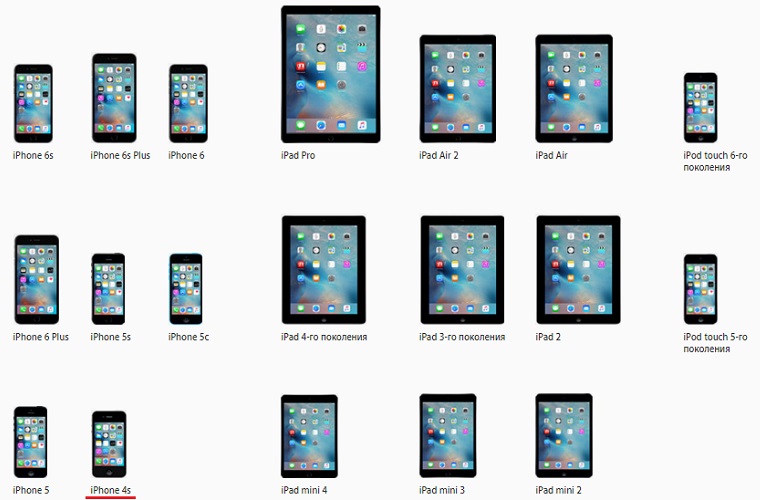
Task: Select the iPad mini 2 image
Action: coord(564,436)
